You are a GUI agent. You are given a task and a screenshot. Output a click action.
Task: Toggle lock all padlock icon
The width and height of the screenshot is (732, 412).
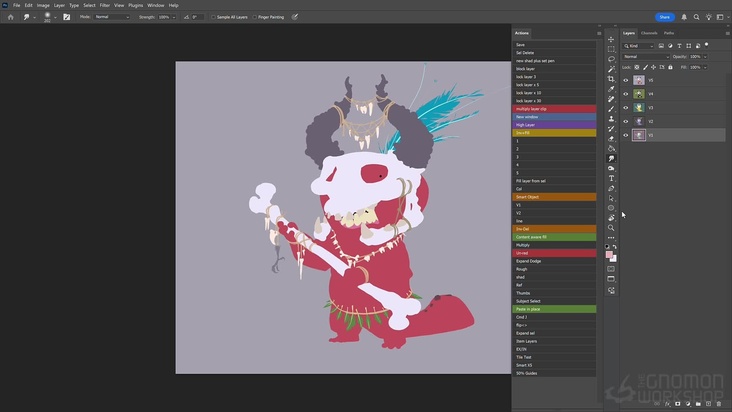[x=670, y=67]
